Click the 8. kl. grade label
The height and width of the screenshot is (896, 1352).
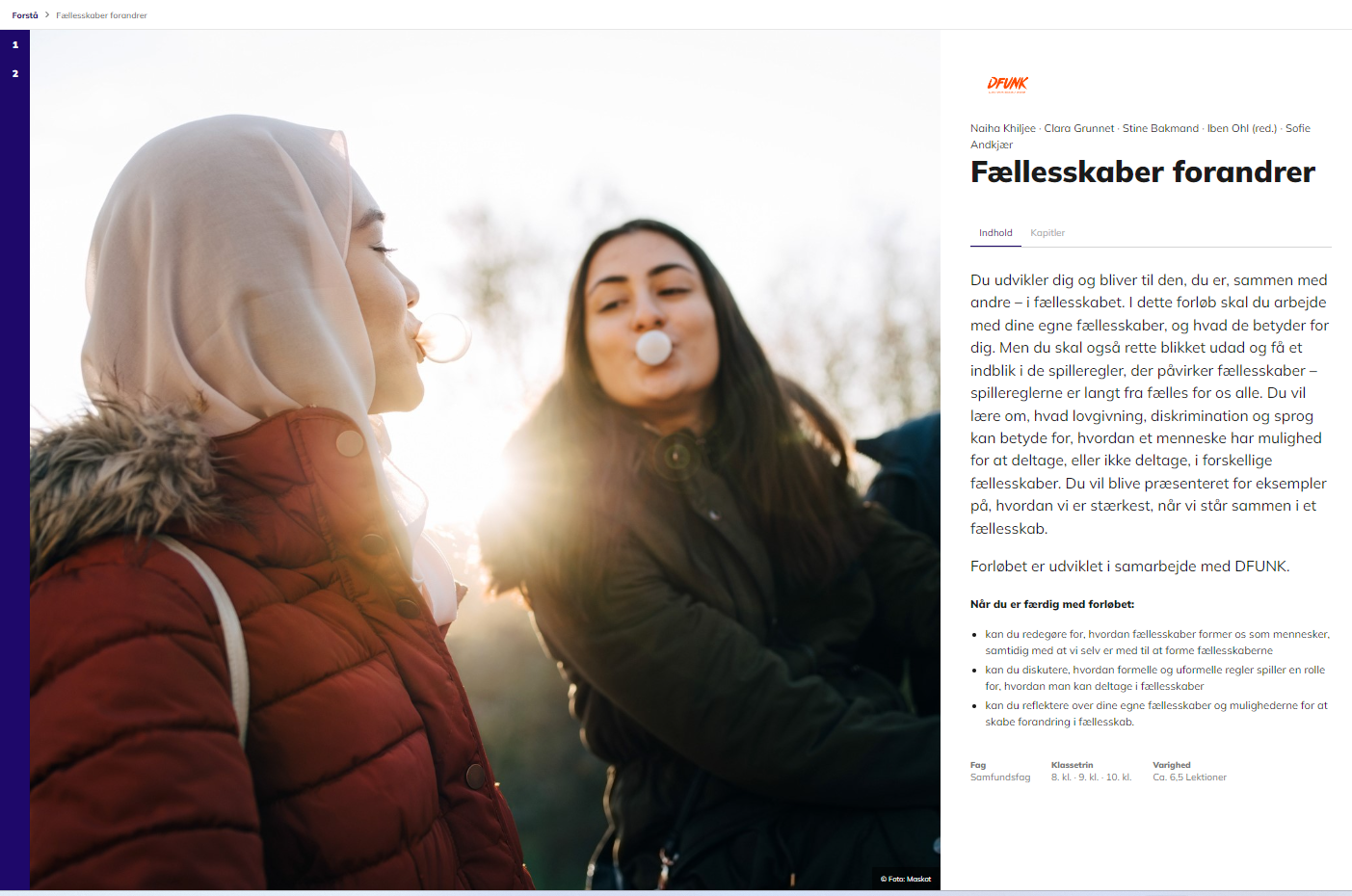point(1061,777)
